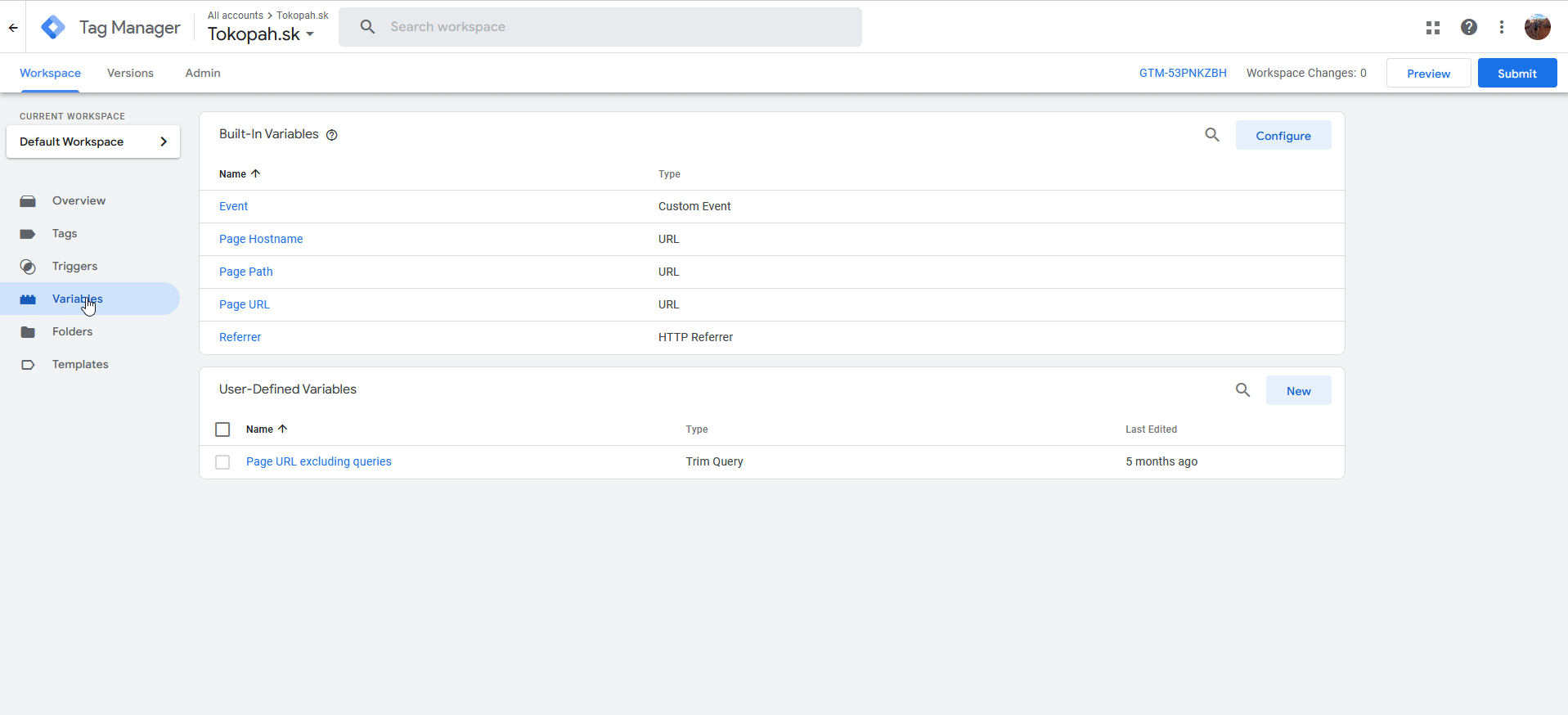
Task: Click the Folders sidebar icon
Action: 28,331
